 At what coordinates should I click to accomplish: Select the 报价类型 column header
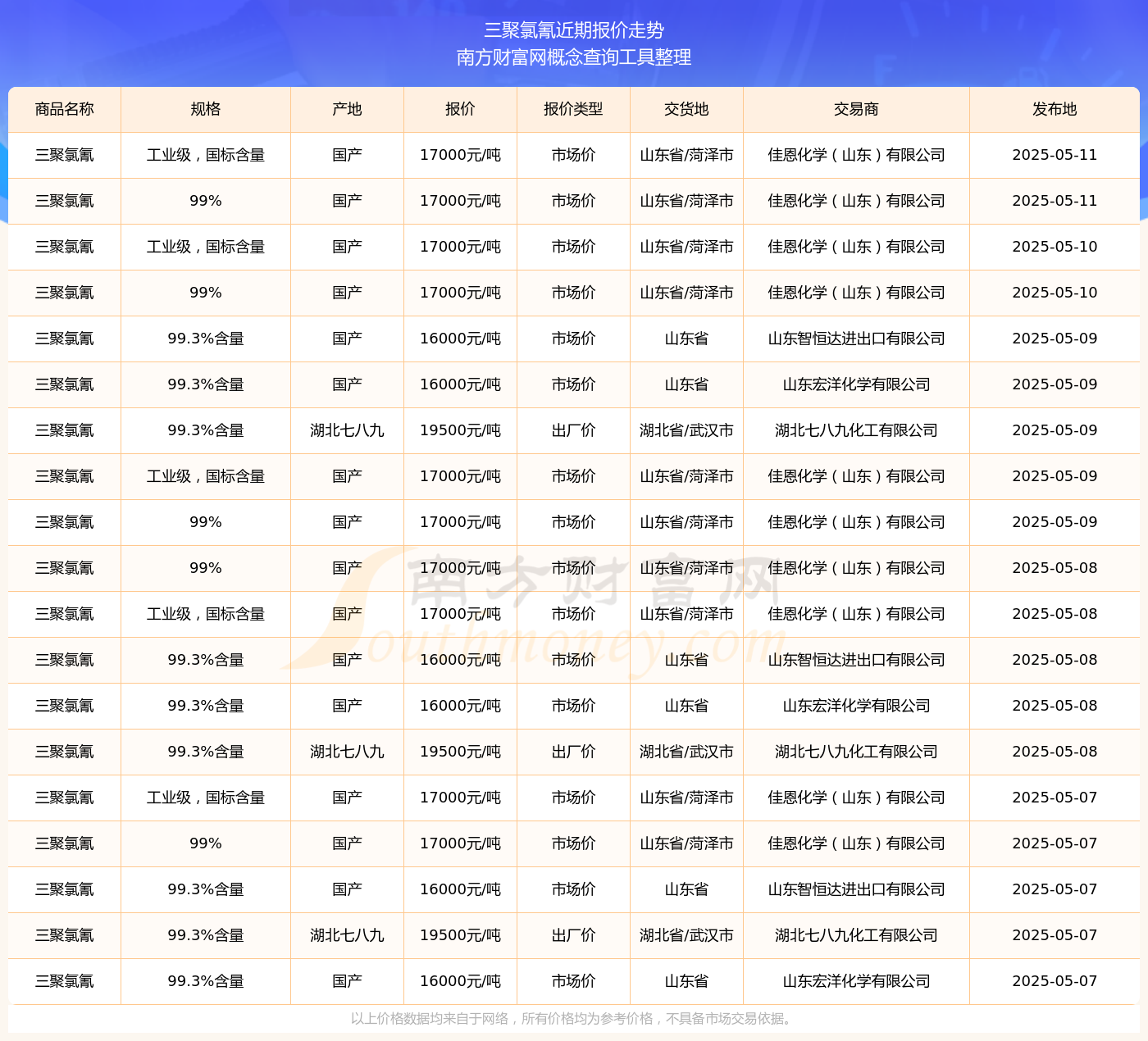coord(573,109)
